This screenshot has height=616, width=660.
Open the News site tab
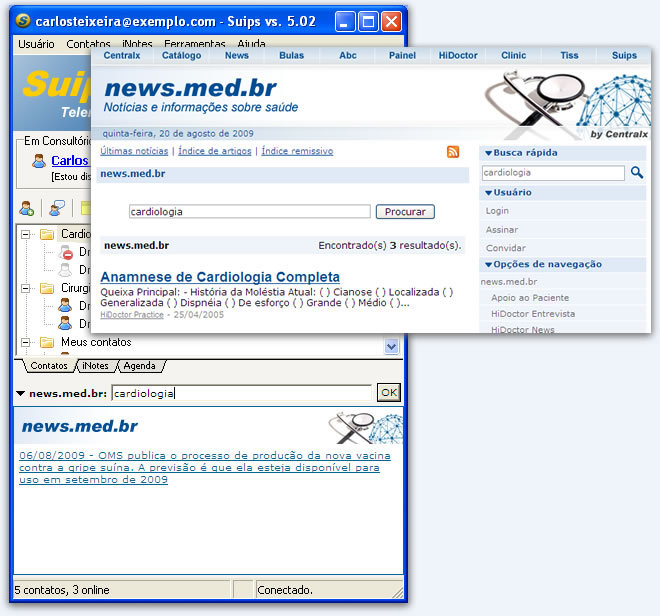coord(237,55)
